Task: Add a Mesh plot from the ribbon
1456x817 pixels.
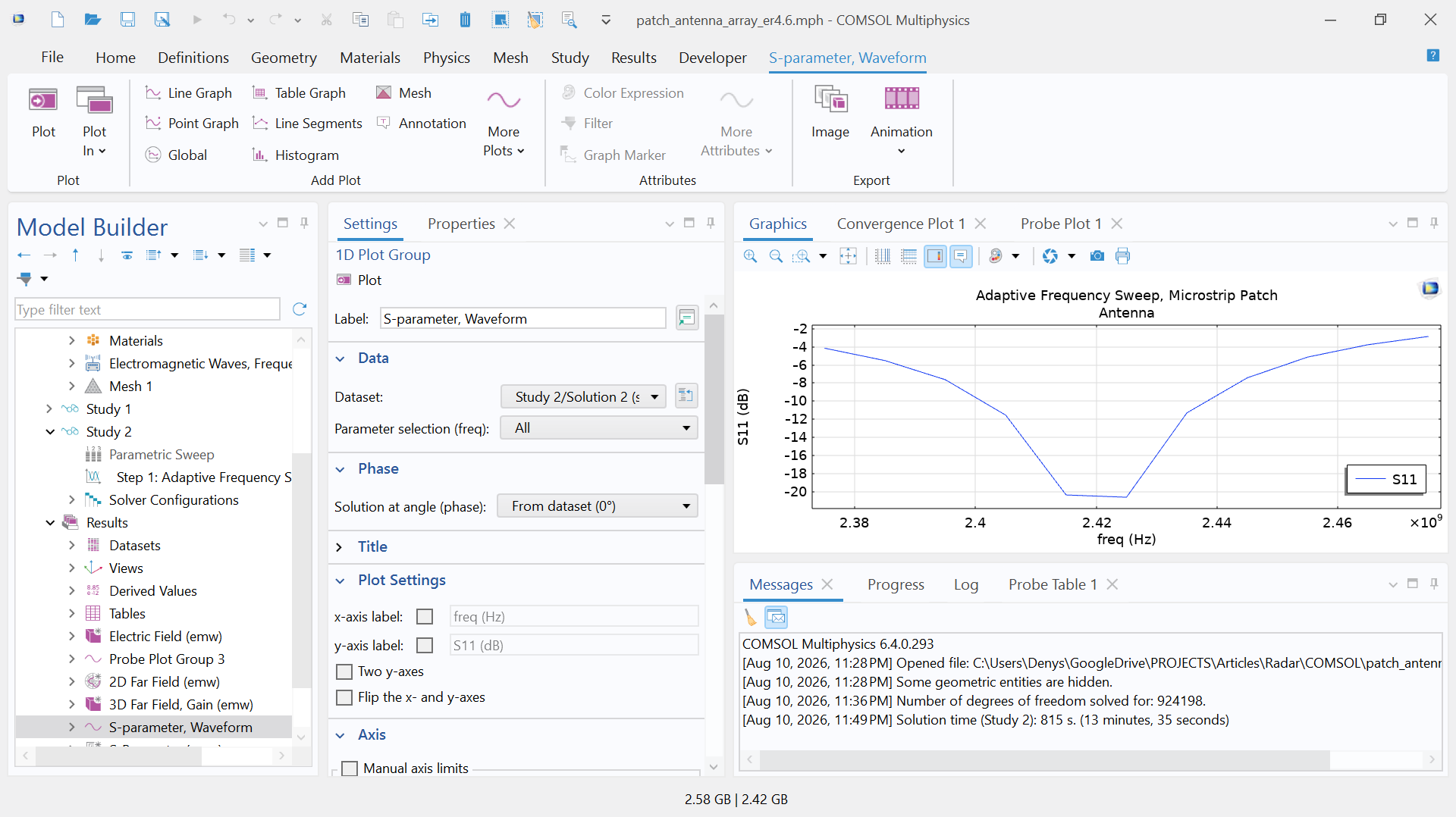Action: click(x=403, y=92)
